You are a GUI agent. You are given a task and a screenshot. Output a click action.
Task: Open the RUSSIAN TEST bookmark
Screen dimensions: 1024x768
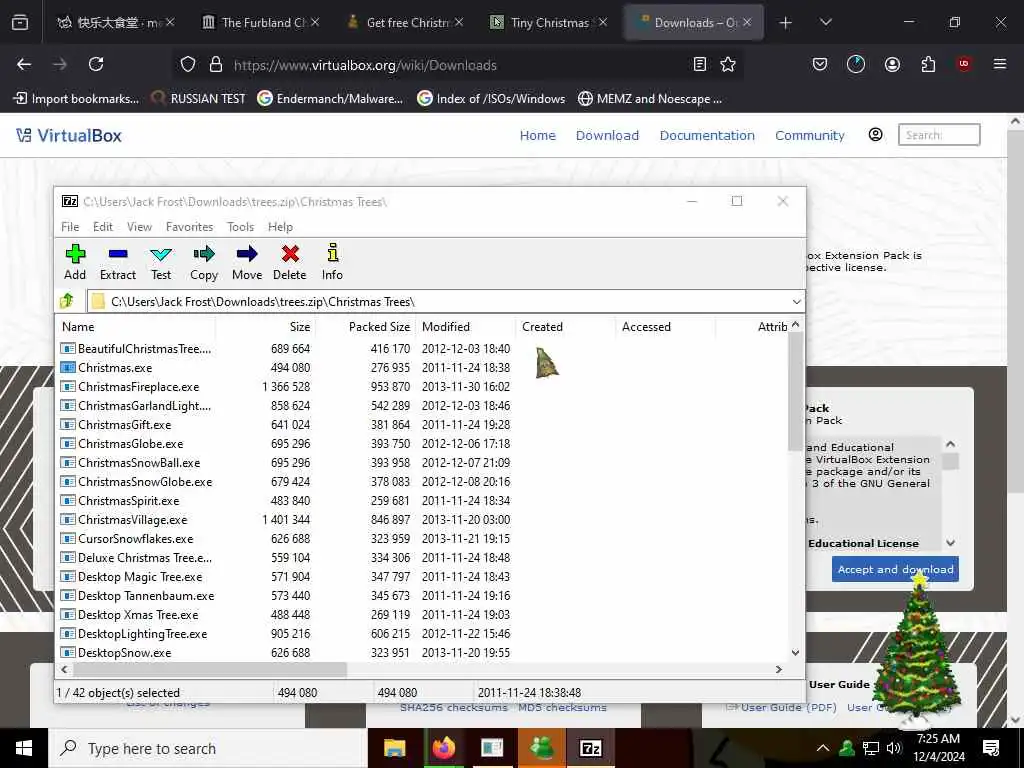[199, 99]
